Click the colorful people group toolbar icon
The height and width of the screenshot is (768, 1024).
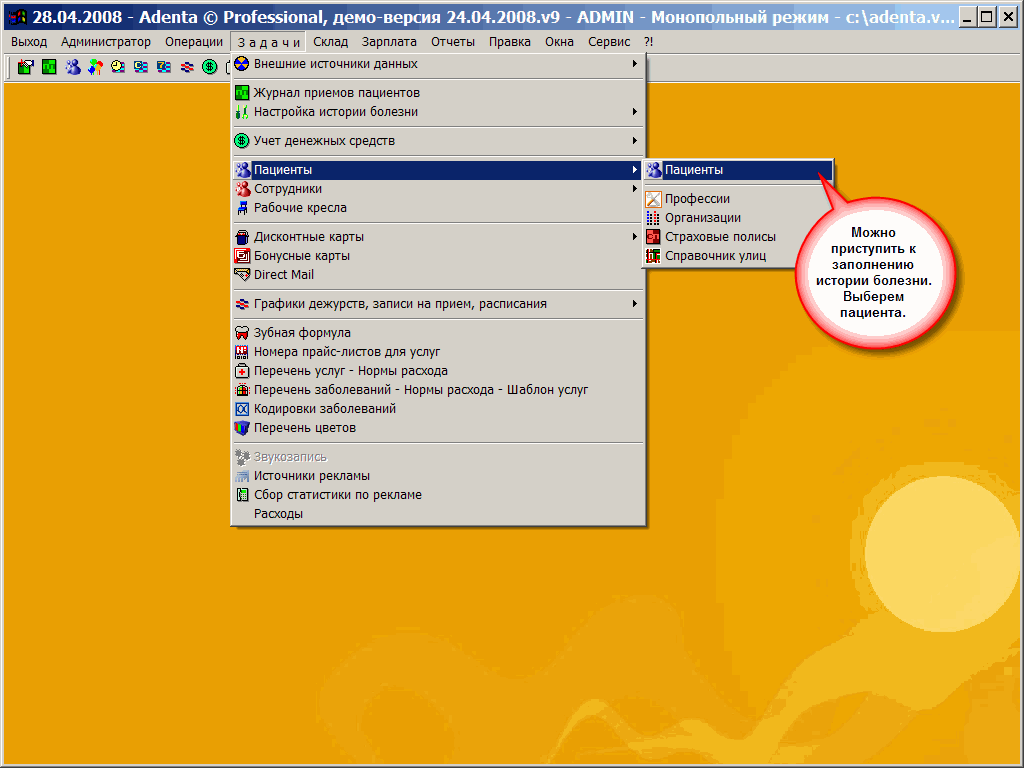pyautogui.click(x=95, y=67)
